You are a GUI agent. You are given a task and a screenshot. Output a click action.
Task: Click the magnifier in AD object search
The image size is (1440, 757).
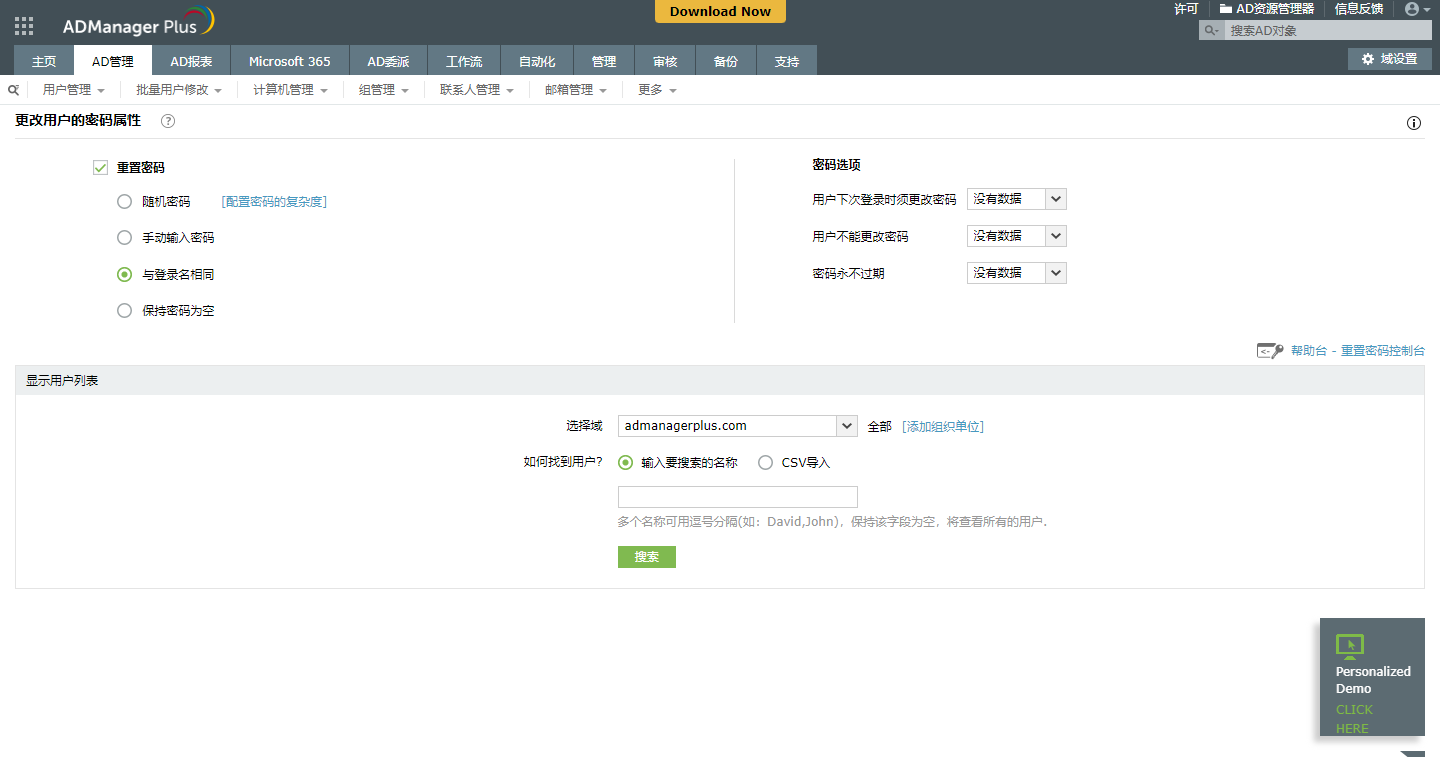coord(1211,31)
